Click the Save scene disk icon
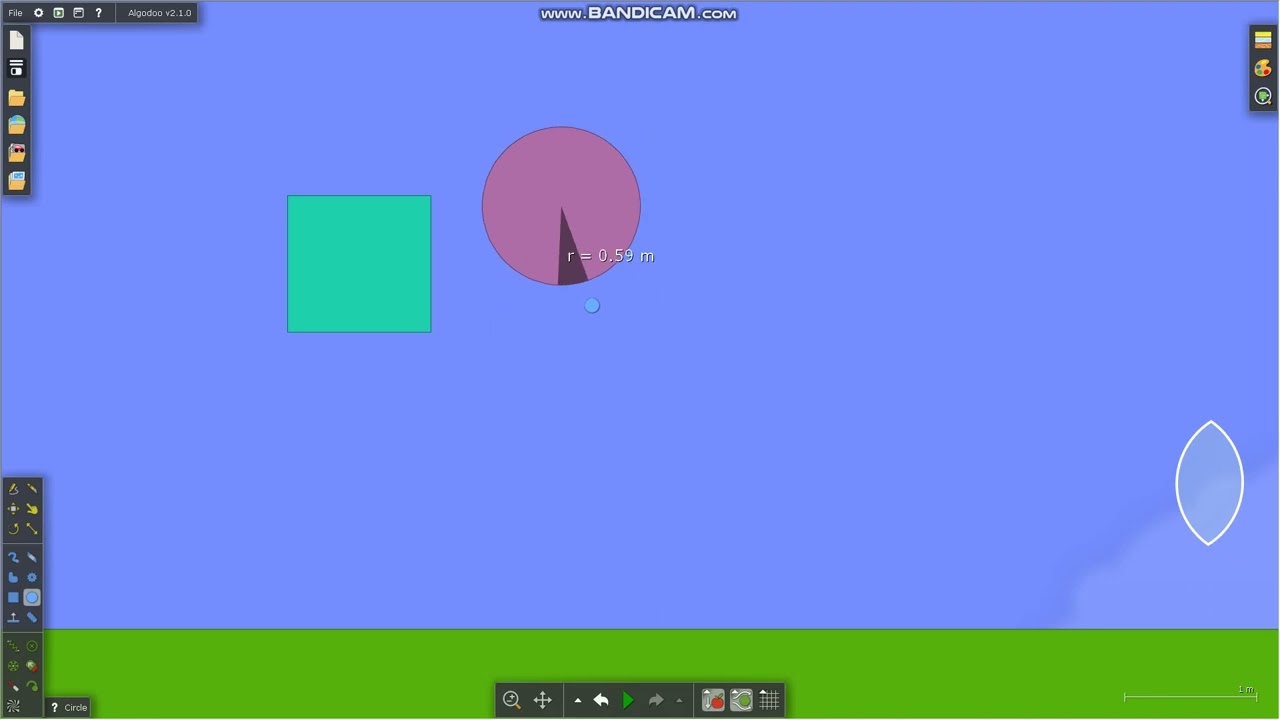Image resolution: width=1280 pixels, height=720 pixels. (x=16, y=68)
